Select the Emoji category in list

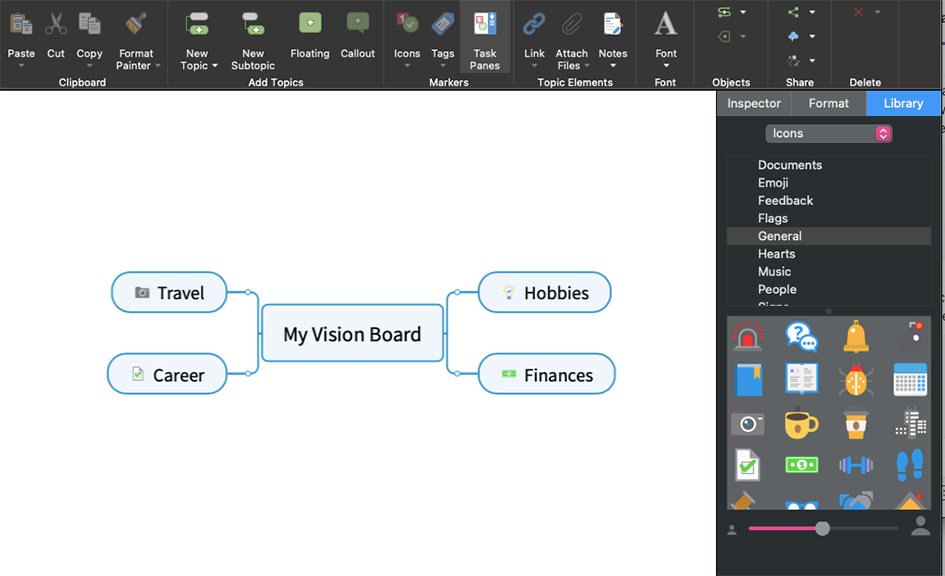pyautogui.click(x=773, y=183)
